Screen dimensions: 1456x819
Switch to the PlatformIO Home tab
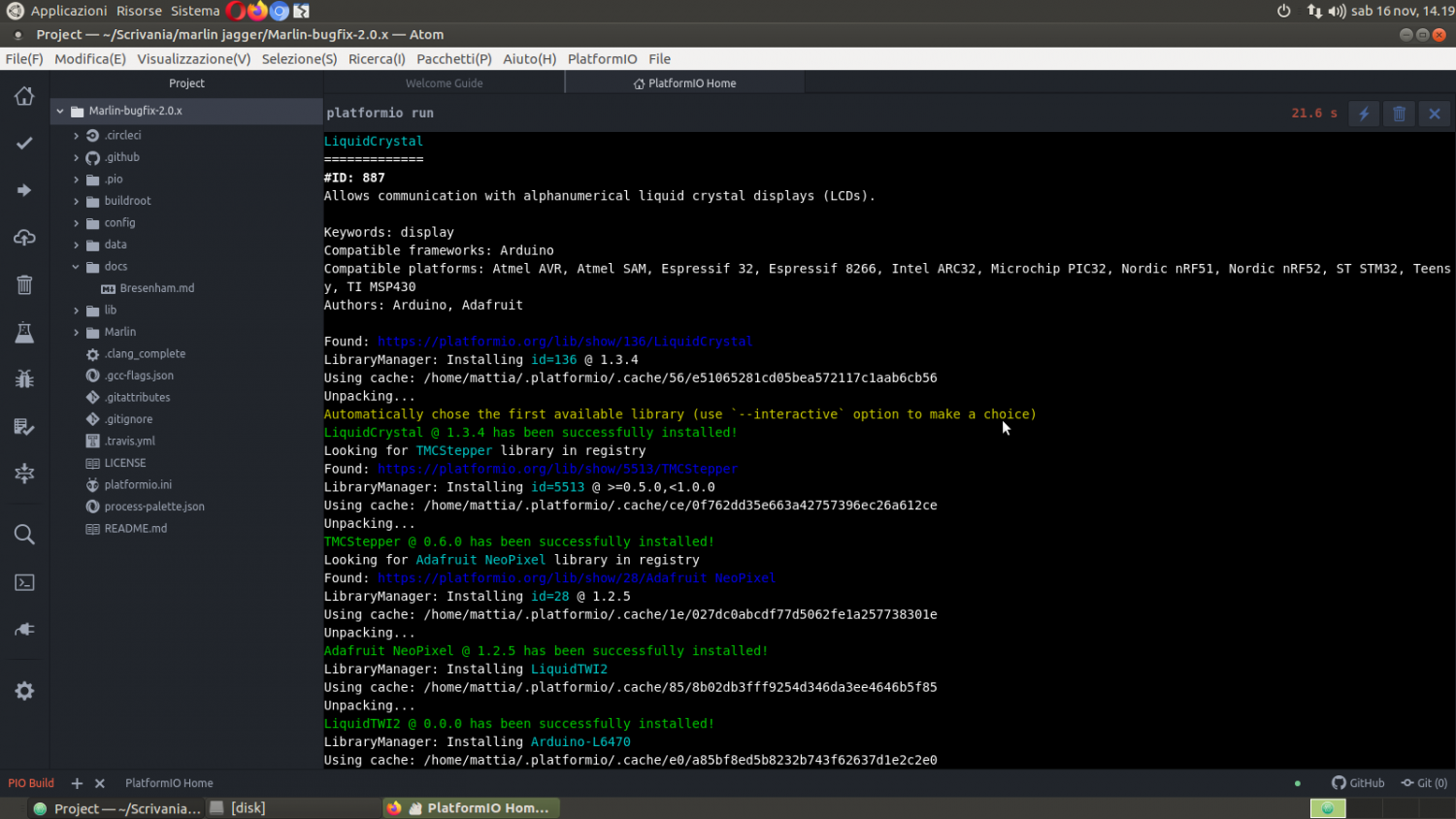point(685,83)
